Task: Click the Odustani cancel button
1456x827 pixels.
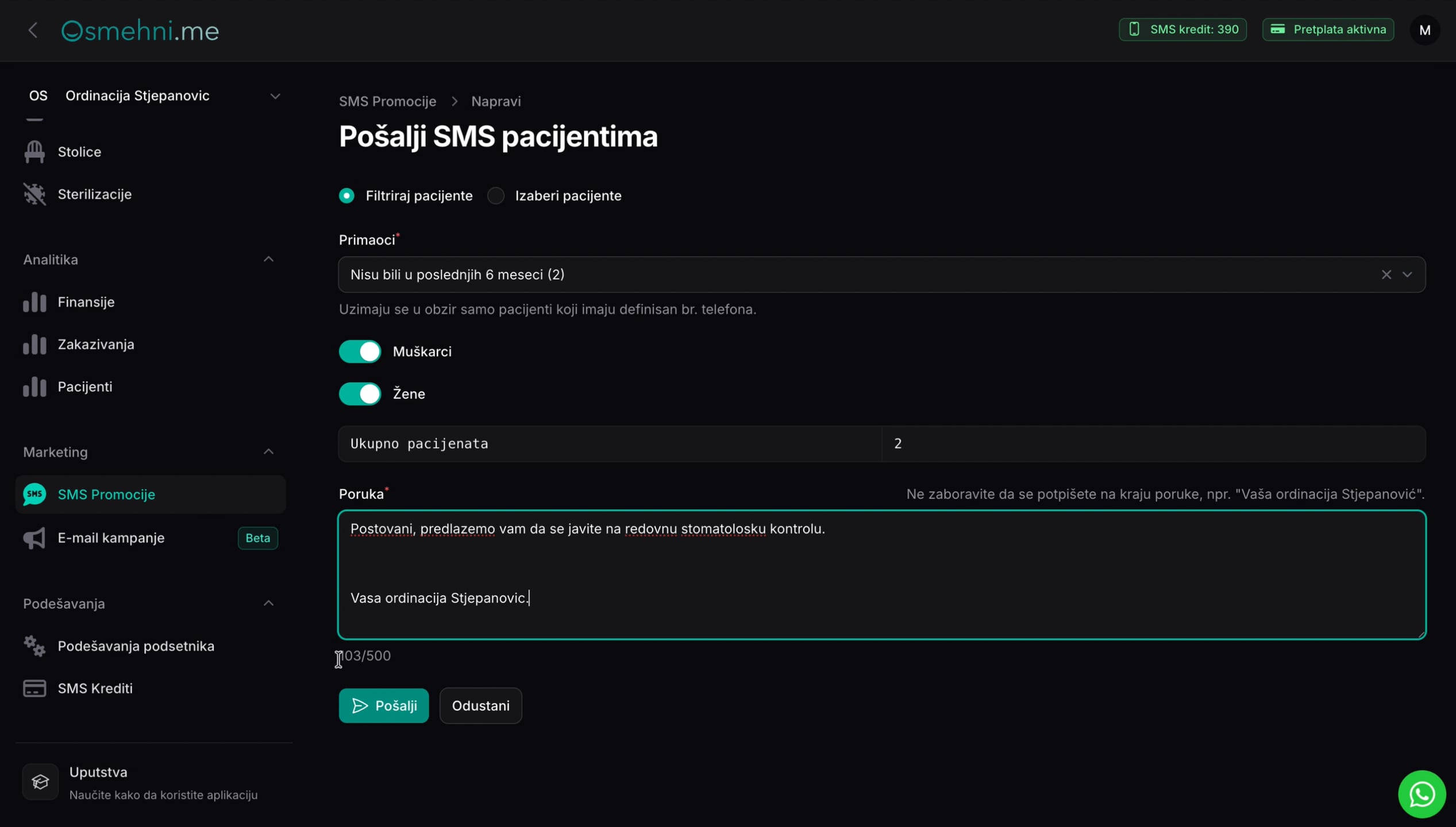Action: 480,705
